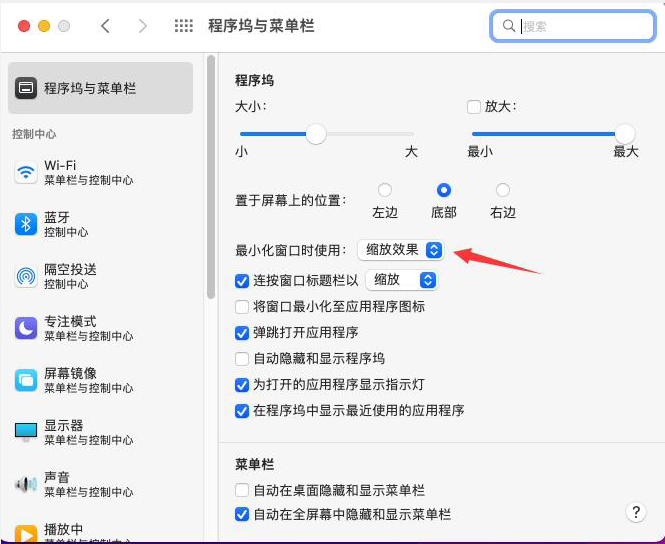Uncheck 自动在全屏幕中隐藏和显示菜单栏
The width and height of the screenshot is (665, 544).
(x=242, y=515)
